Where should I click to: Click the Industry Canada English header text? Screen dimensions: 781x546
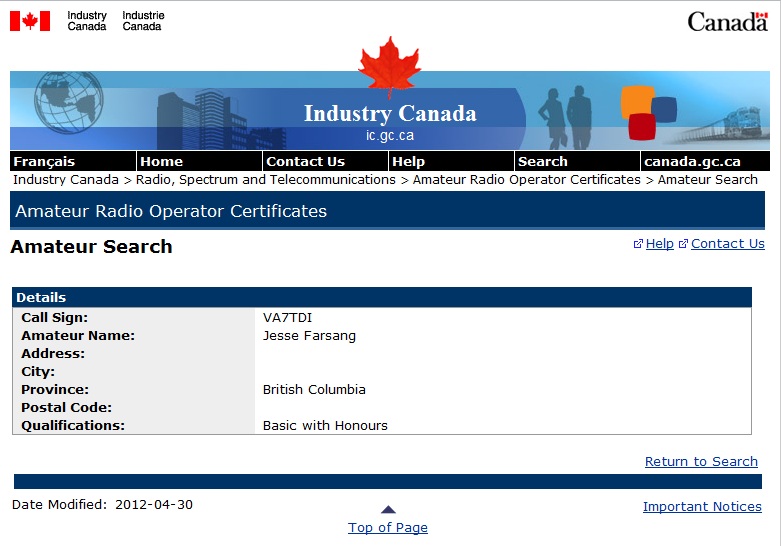click(x=87, y=21)
